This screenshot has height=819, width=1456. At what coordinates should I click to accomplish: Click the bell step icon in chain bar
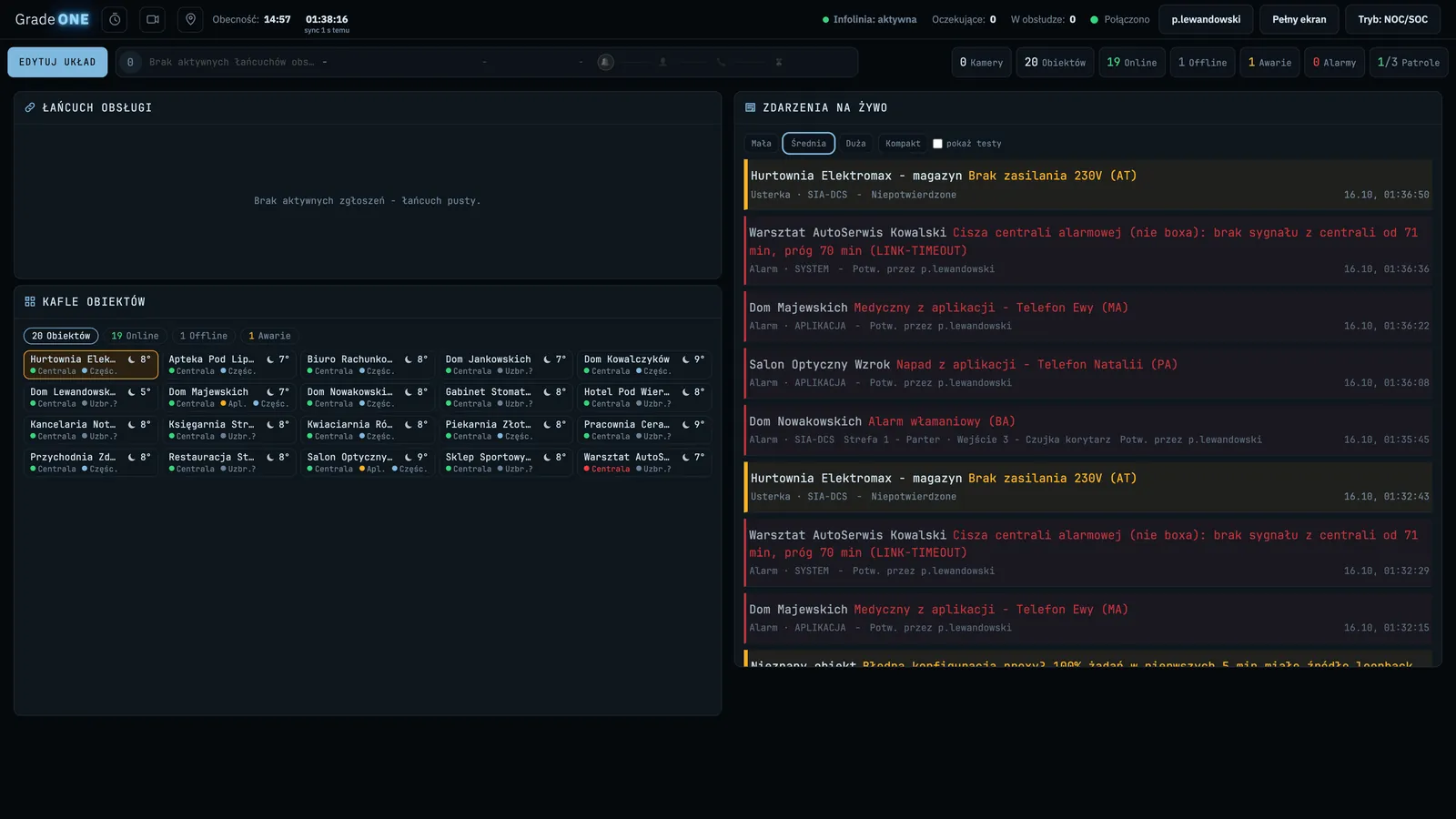pyautogui.click(x=605, y=62)
